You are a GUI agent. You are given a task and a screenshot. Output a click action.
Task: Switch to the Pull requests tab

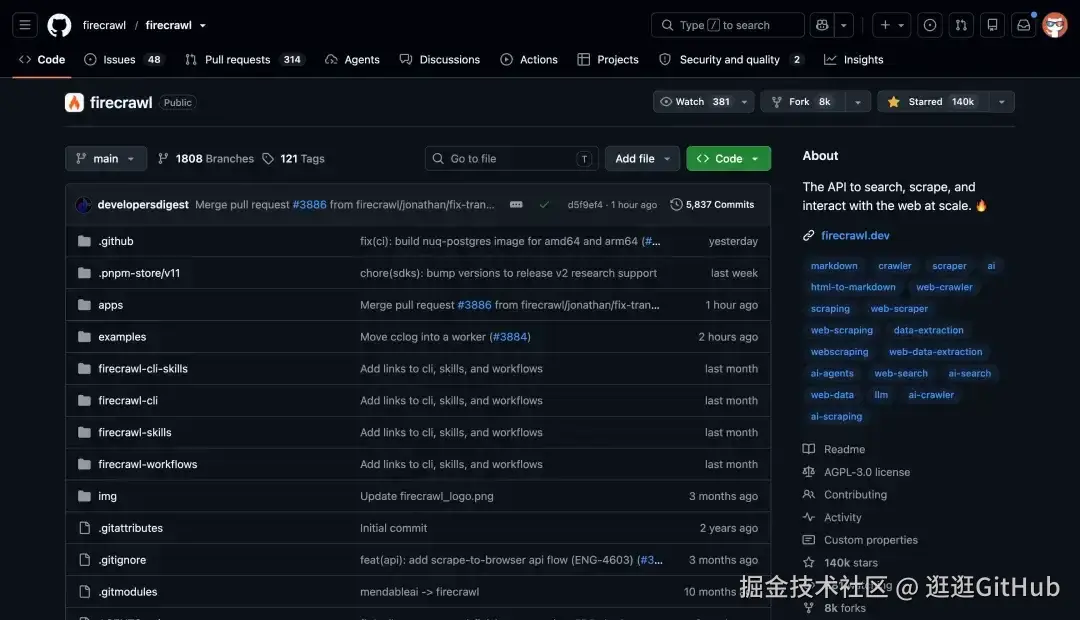click(x=244, y=60)
